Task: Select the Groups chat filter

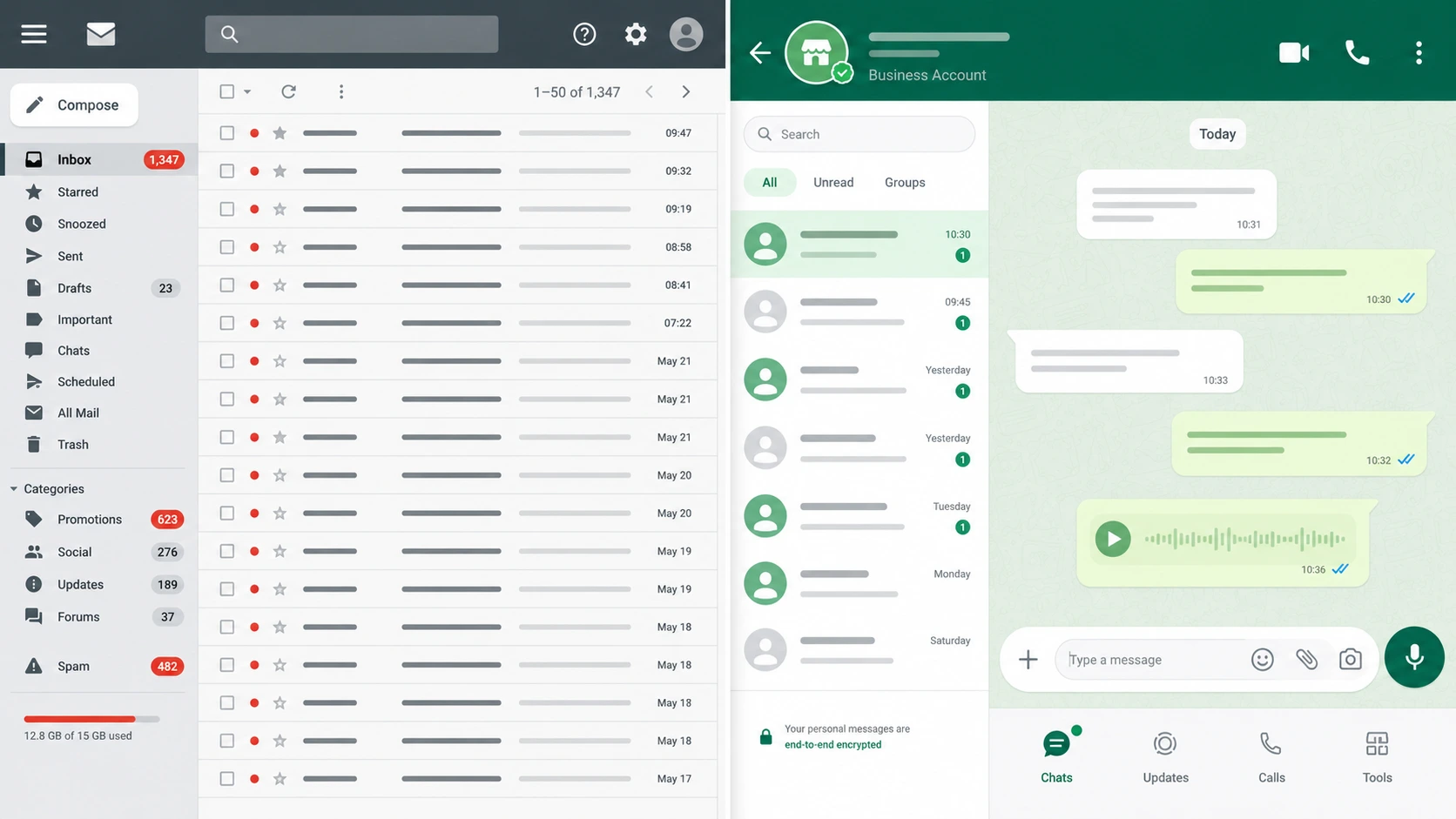Action: [905, 183]
